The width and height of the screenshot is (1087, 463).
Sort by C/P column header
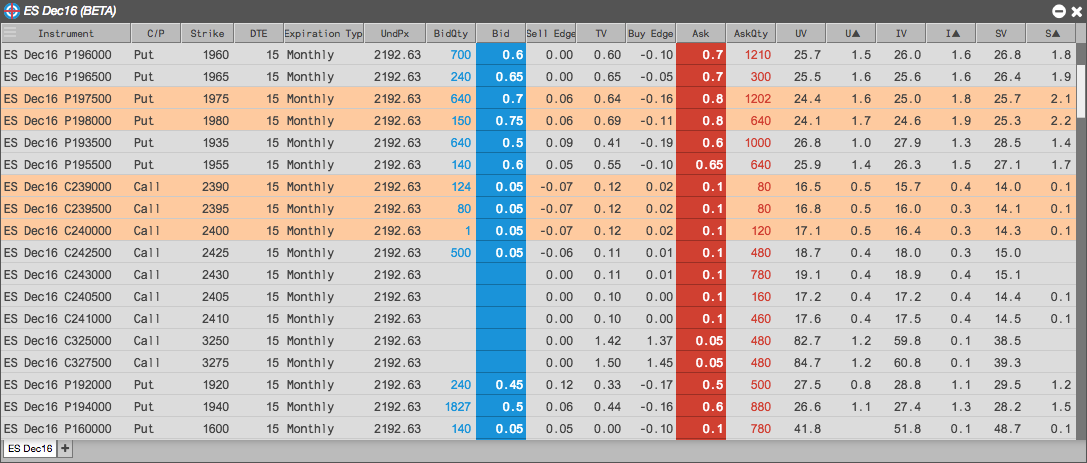(156, 33)
